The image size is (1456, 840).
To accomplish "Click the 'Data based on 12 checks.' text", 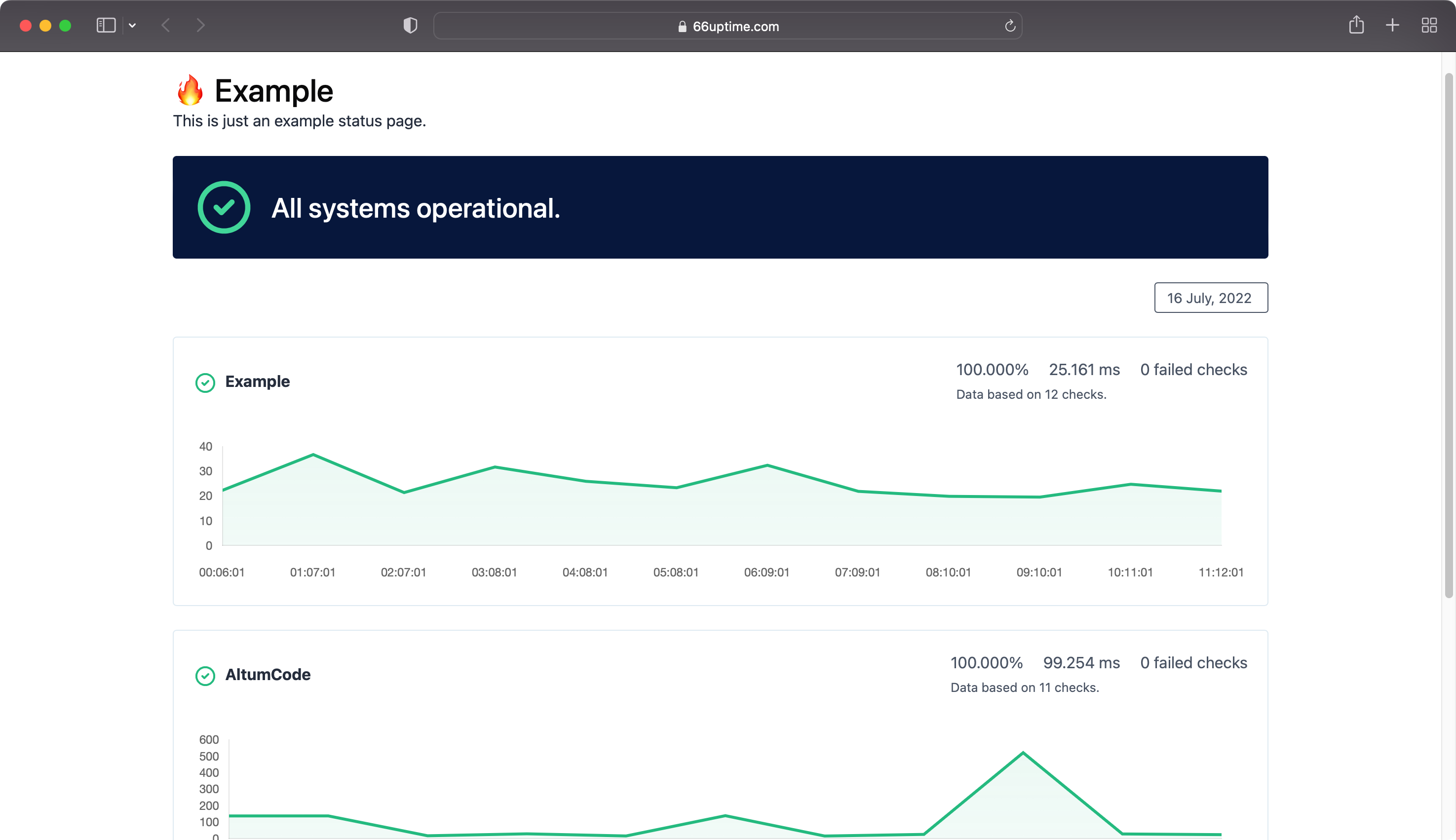I will point(1031,395).
